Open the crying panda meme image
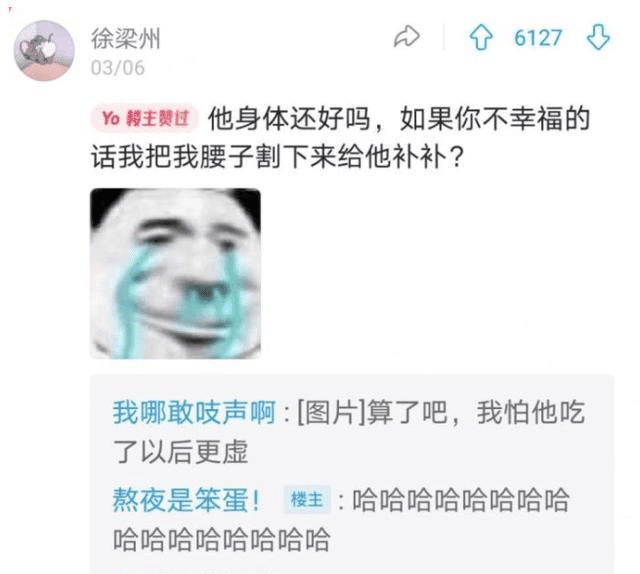The height and width of the screenshot is (574, 640). coord(175,273)
